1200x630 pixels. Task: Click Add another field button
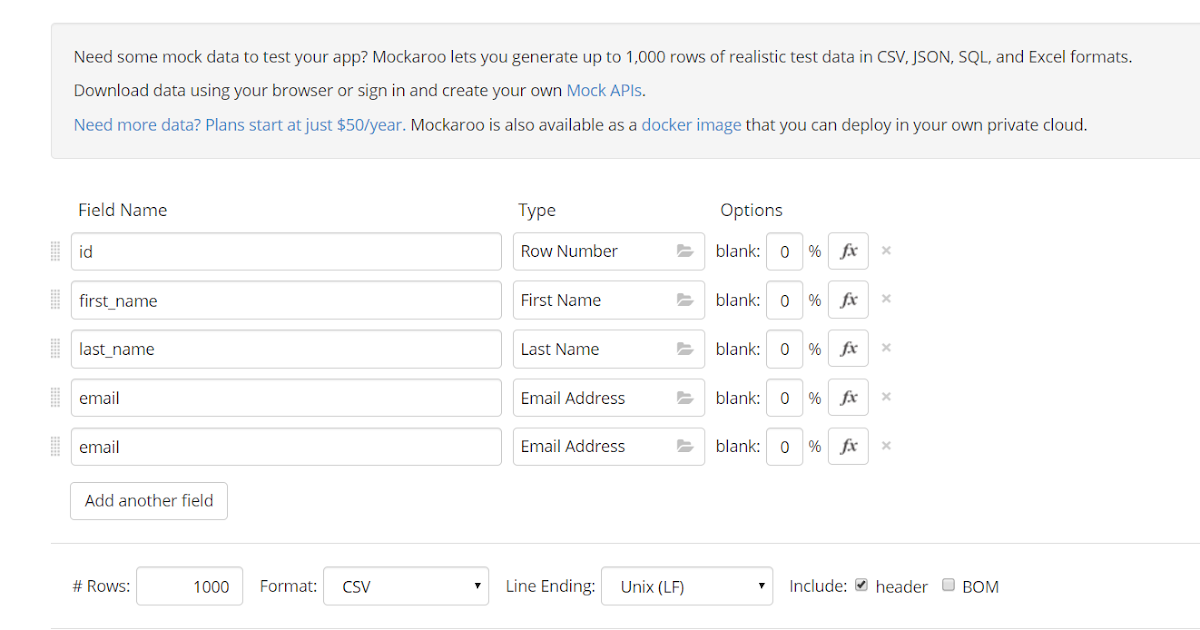click(149, 501)
